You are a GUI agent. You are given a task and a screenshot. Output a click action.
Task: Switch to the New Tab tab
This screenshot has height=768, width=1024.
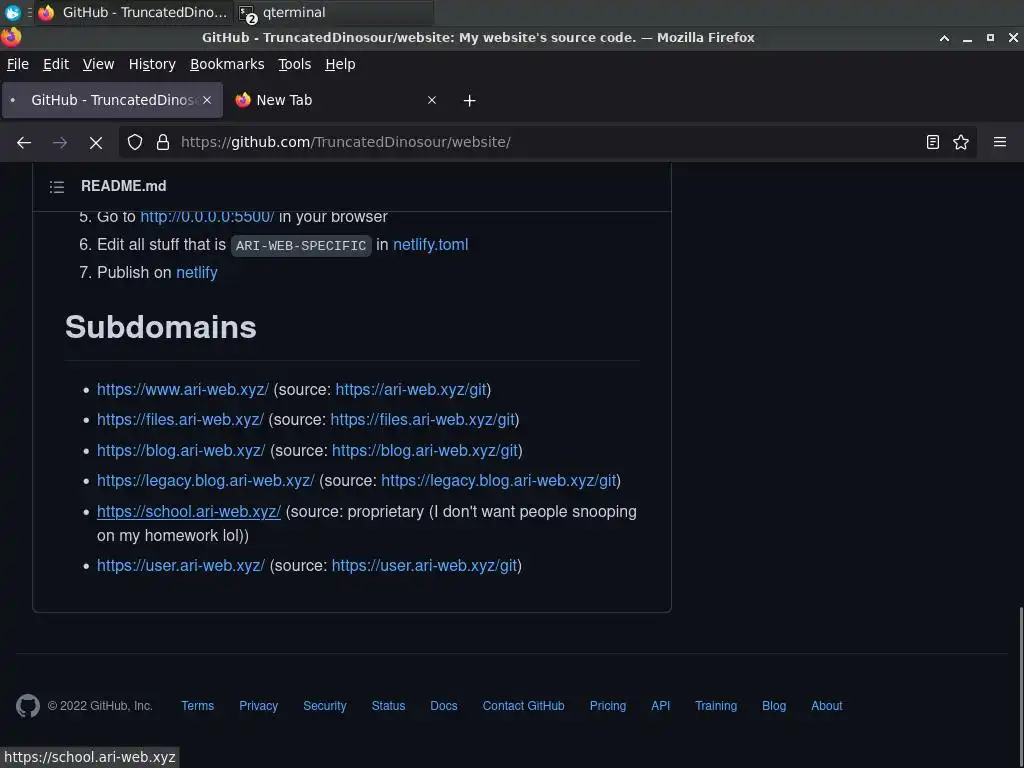pos(336,100)
